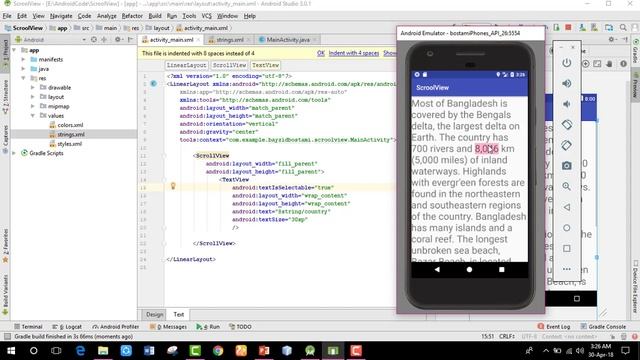The height and width of the screenshot is (360, 640).
Task: Open the Build menu
Action: coord(155,16)
